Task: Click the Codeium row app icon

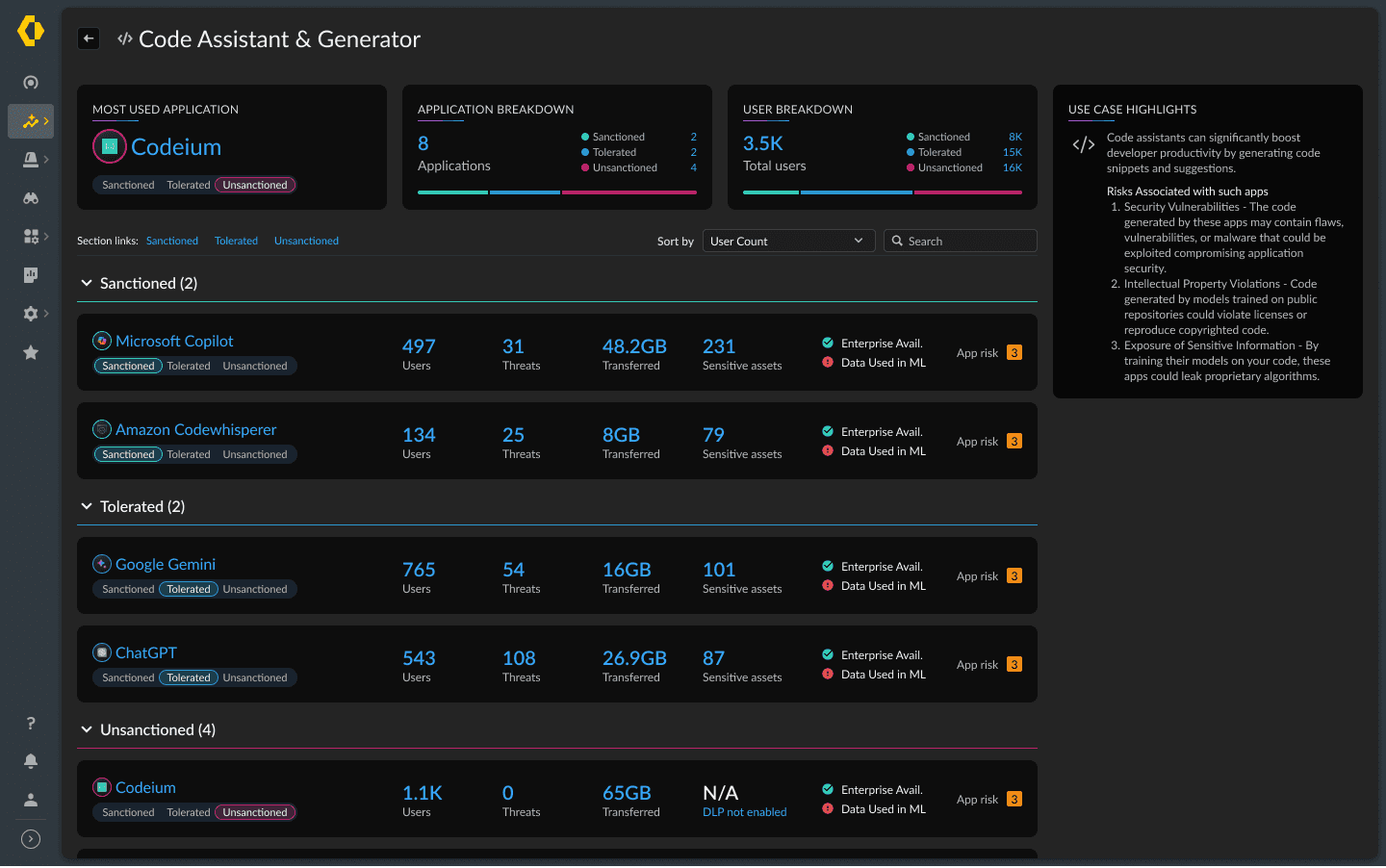Action: (x=102, y=787)
